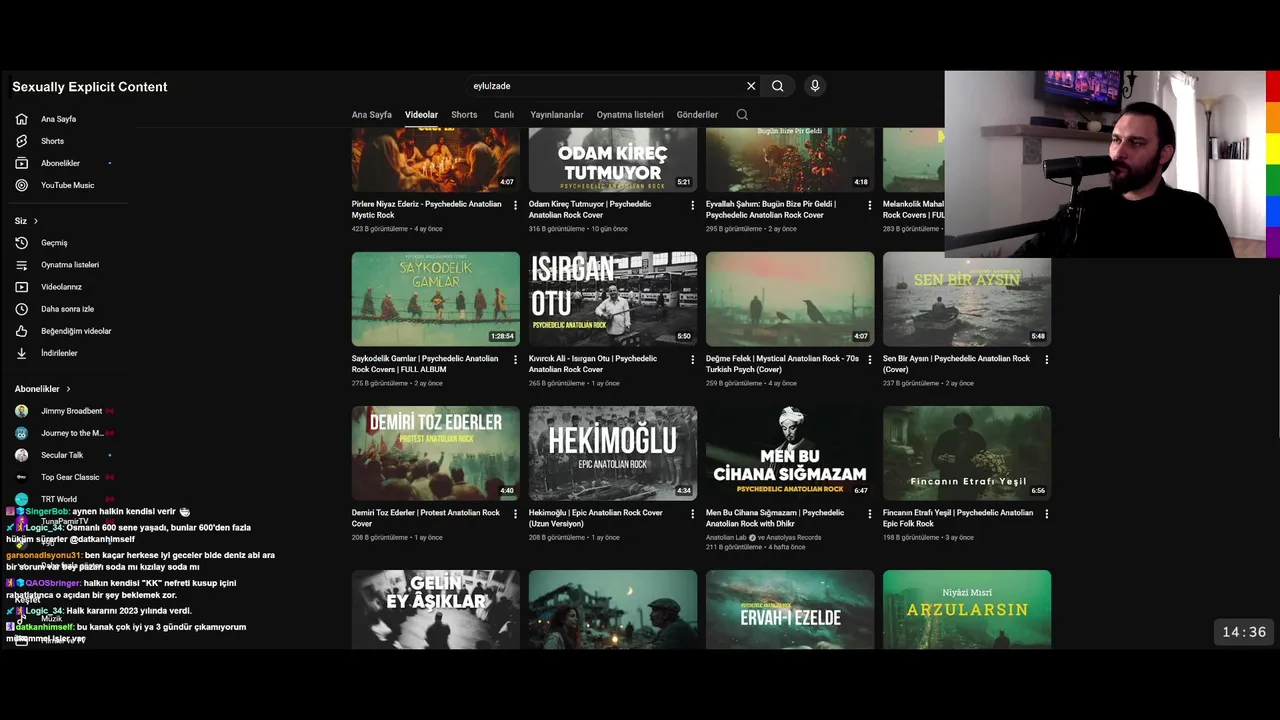Switch to the Canlı tab

point(504,115)
